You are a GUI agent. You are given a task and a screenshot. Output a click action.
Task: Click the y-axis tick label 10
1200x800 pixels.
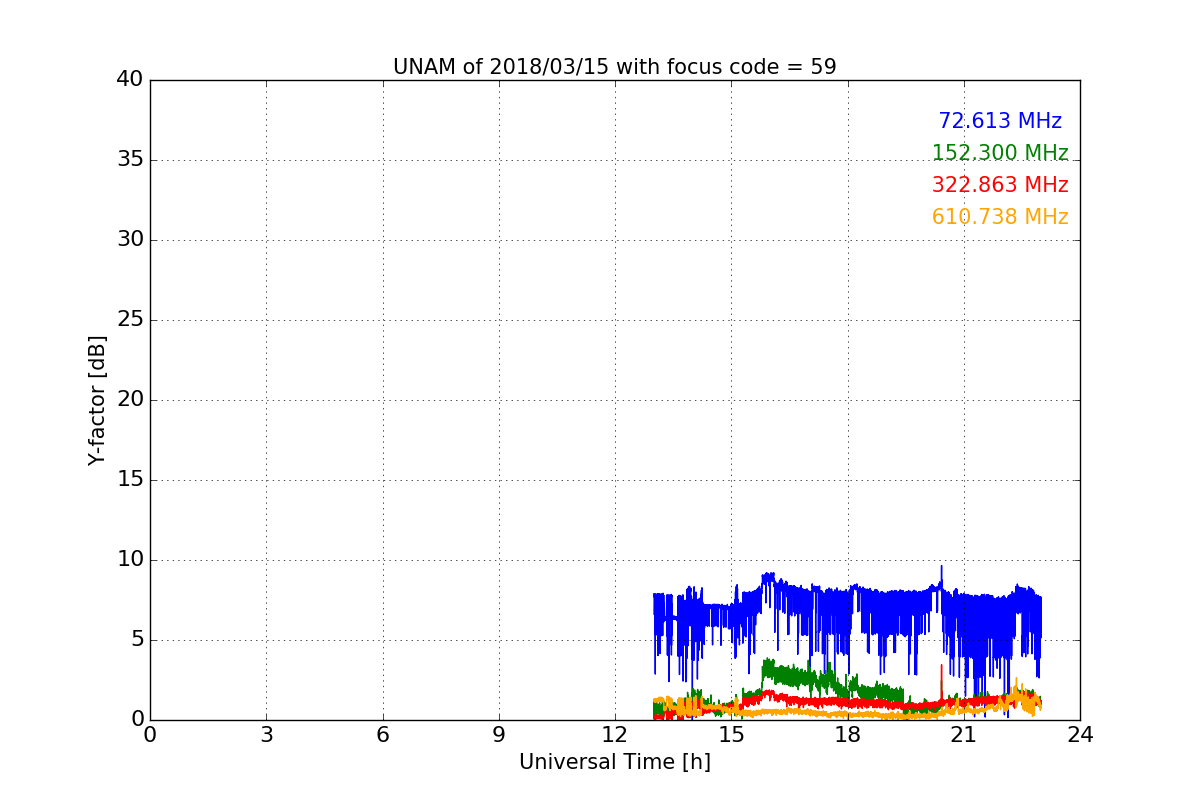130,560
